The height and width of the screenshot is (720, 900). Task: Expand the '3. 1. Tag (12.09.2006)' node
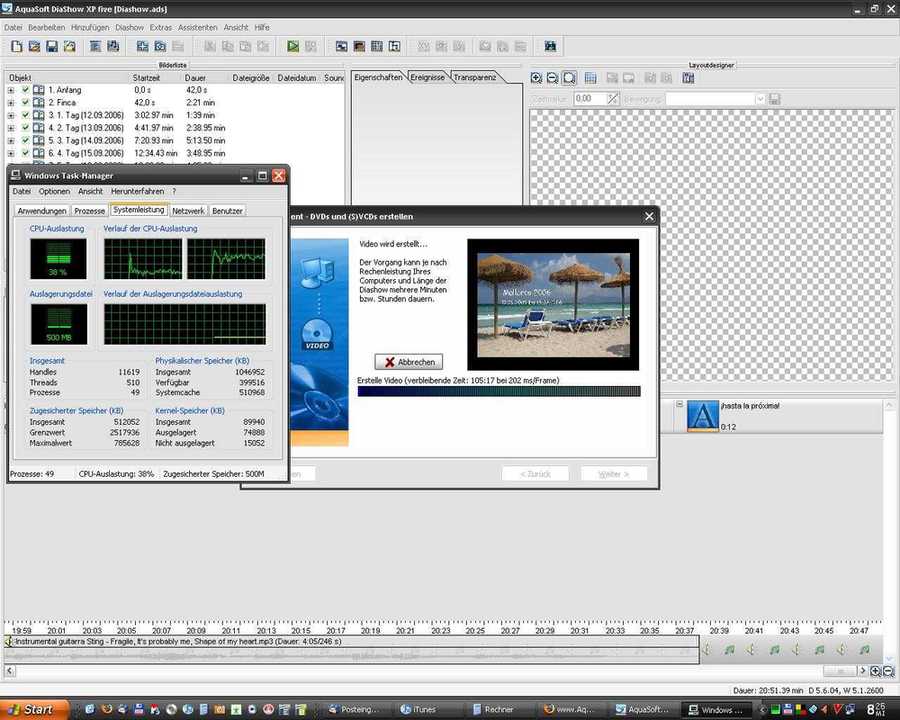11,115
